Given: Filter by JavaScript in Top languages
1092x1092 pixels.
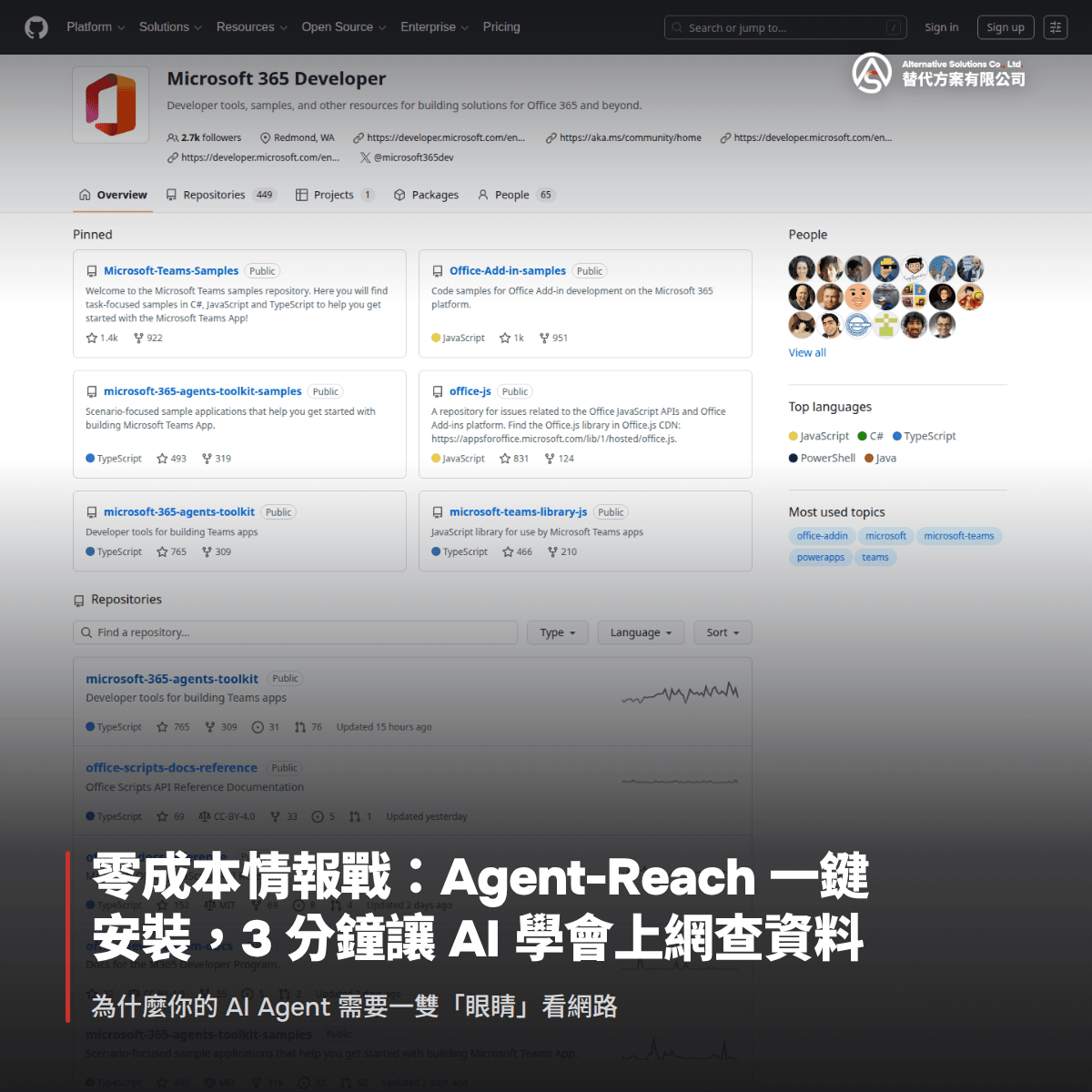Looking at the screenshot, I should [819, 436].
